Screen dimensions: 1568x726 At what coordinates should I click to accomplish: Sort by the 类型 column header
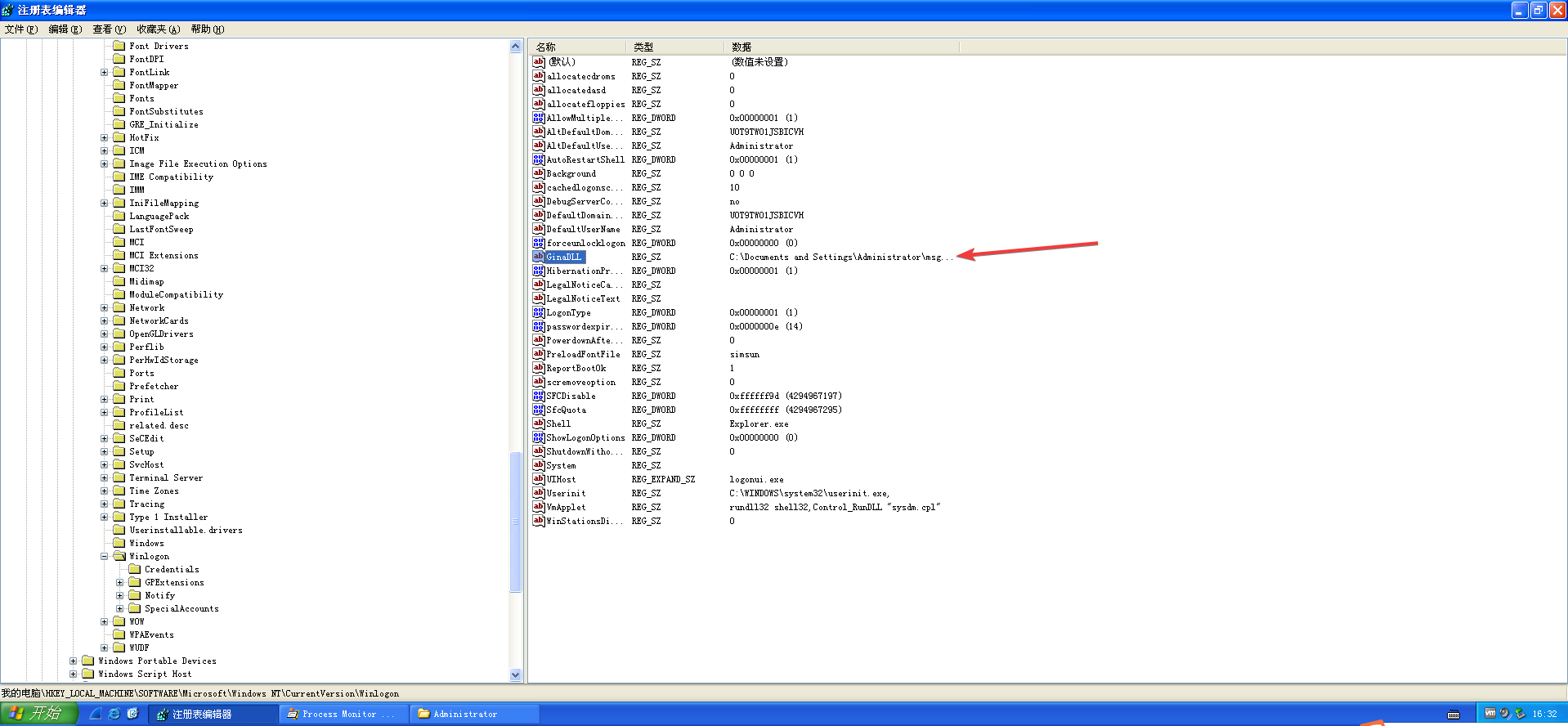[x=674, y=47]
